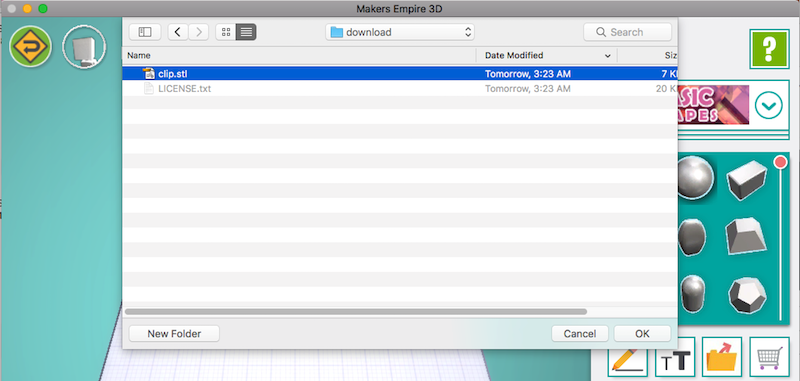Viewport: 800px width, 381px height.
Task: Select the rectangular box shape
Action: point(747,179)
